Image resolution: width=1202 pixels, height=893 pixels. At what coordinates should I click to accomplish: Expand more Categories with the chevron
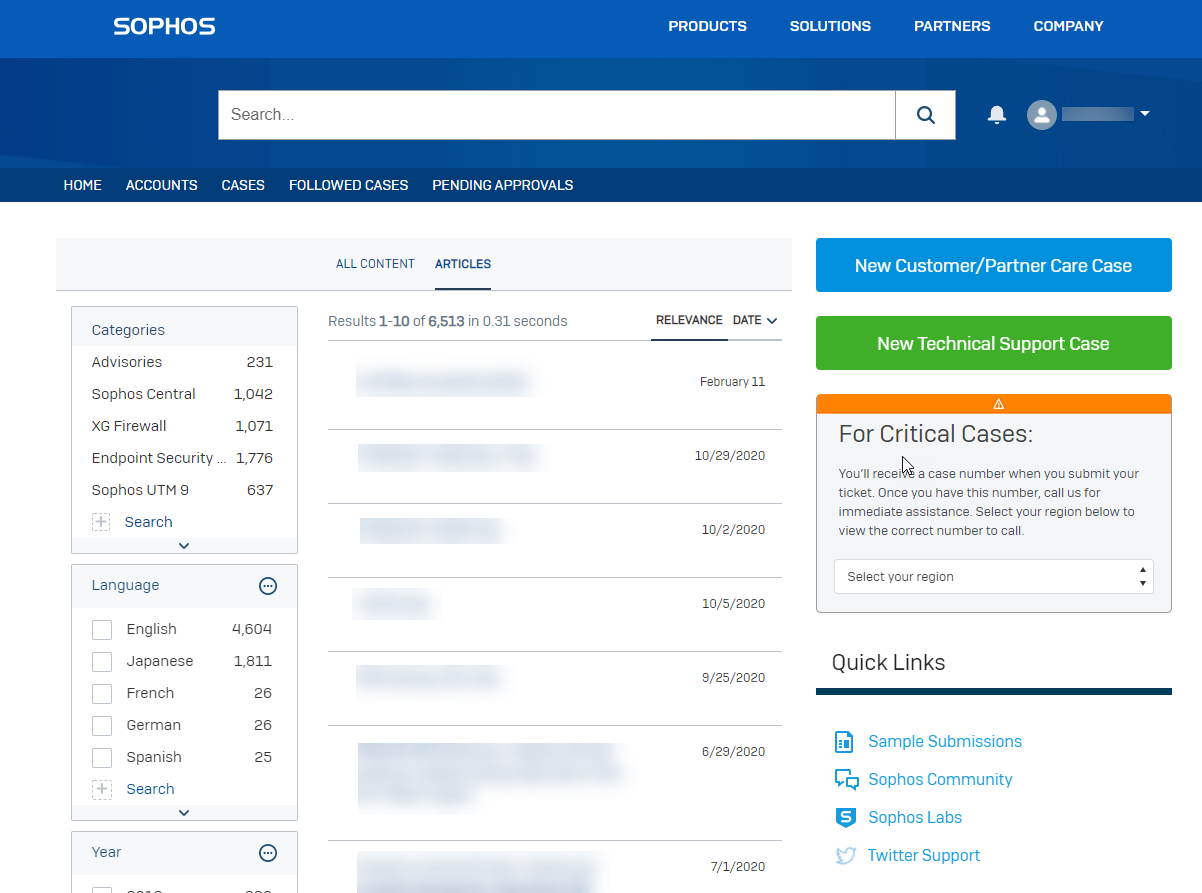click(x=184, y=546)
